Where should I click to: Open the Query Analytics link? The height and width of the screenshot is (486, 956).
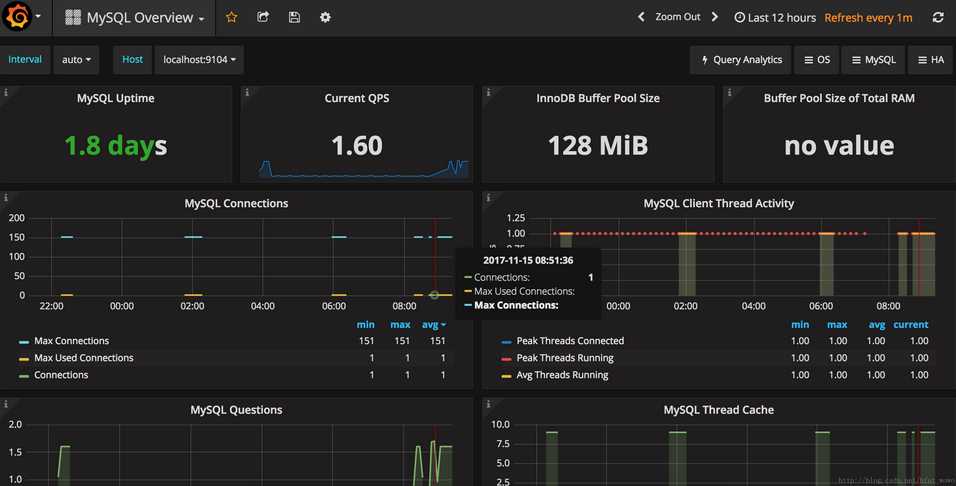[741, 60]
